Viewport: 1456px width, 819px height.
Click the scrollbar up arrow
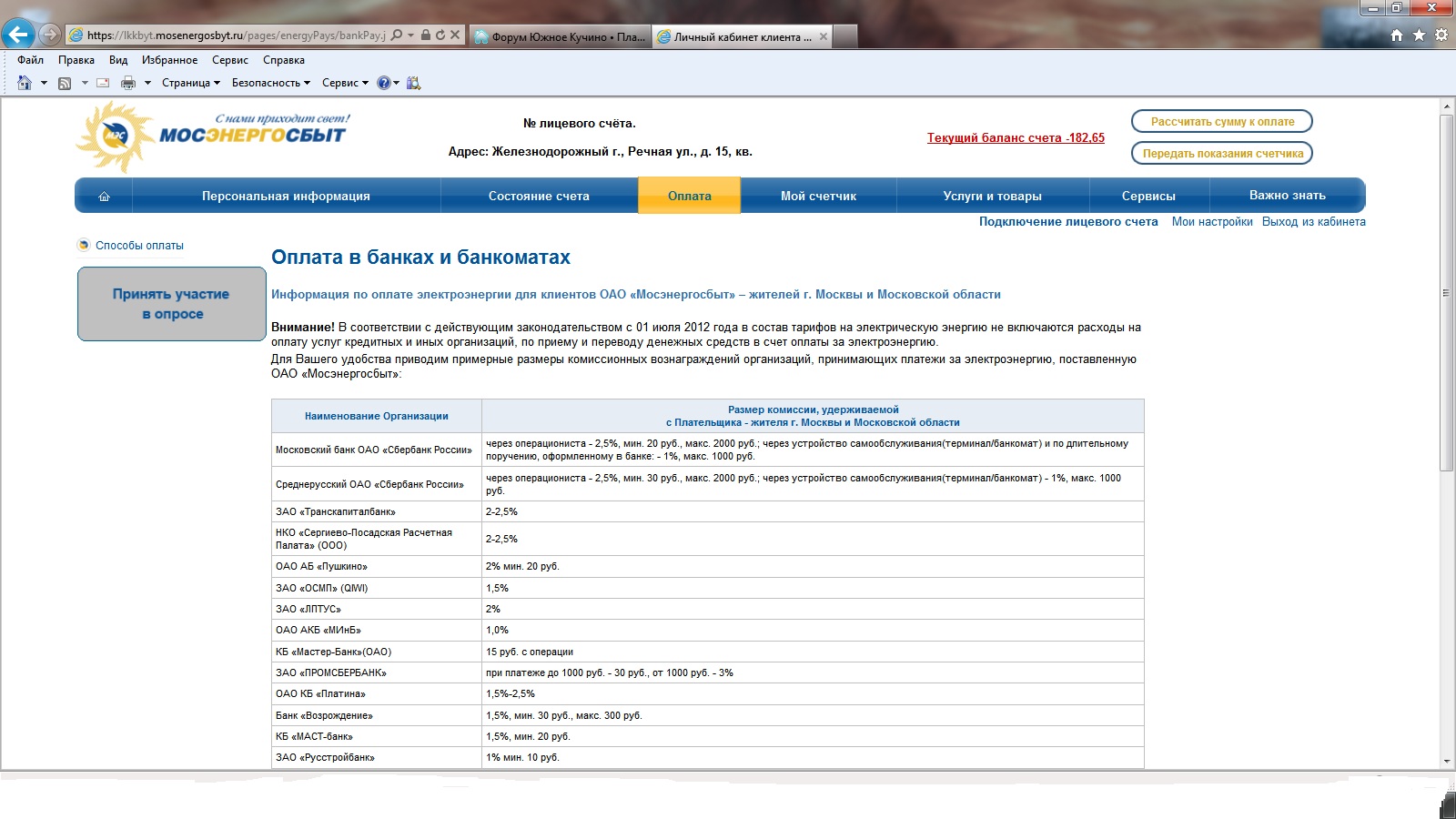[x=1447, y=107]
